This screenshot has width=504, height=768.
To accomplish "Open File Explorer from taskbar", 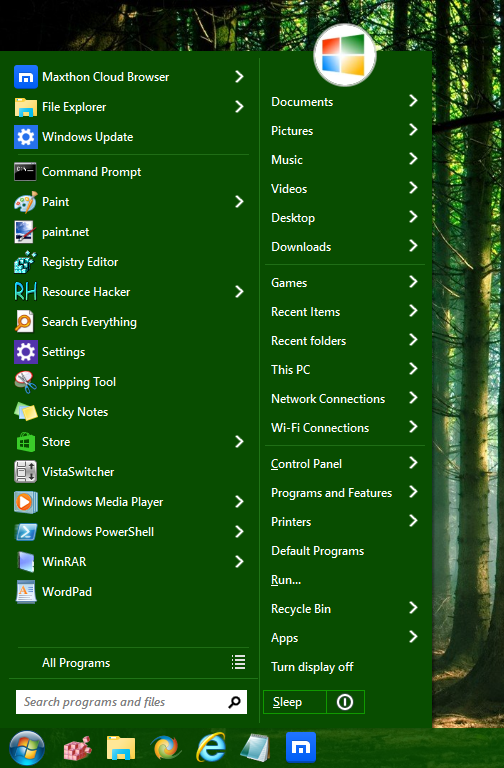I will tap(121, 748).
